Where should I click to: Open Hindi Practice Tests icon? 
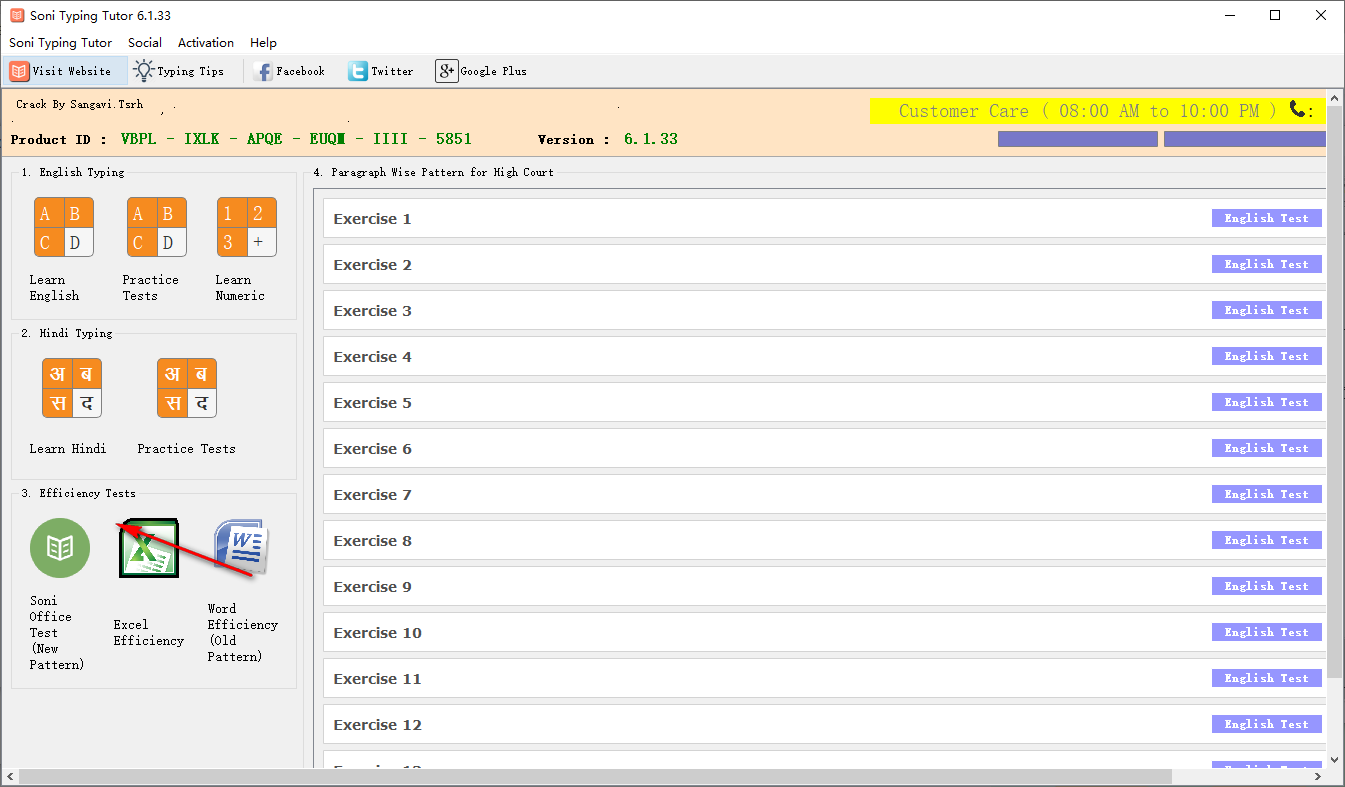pyautogui.click(x=187, y=388)
